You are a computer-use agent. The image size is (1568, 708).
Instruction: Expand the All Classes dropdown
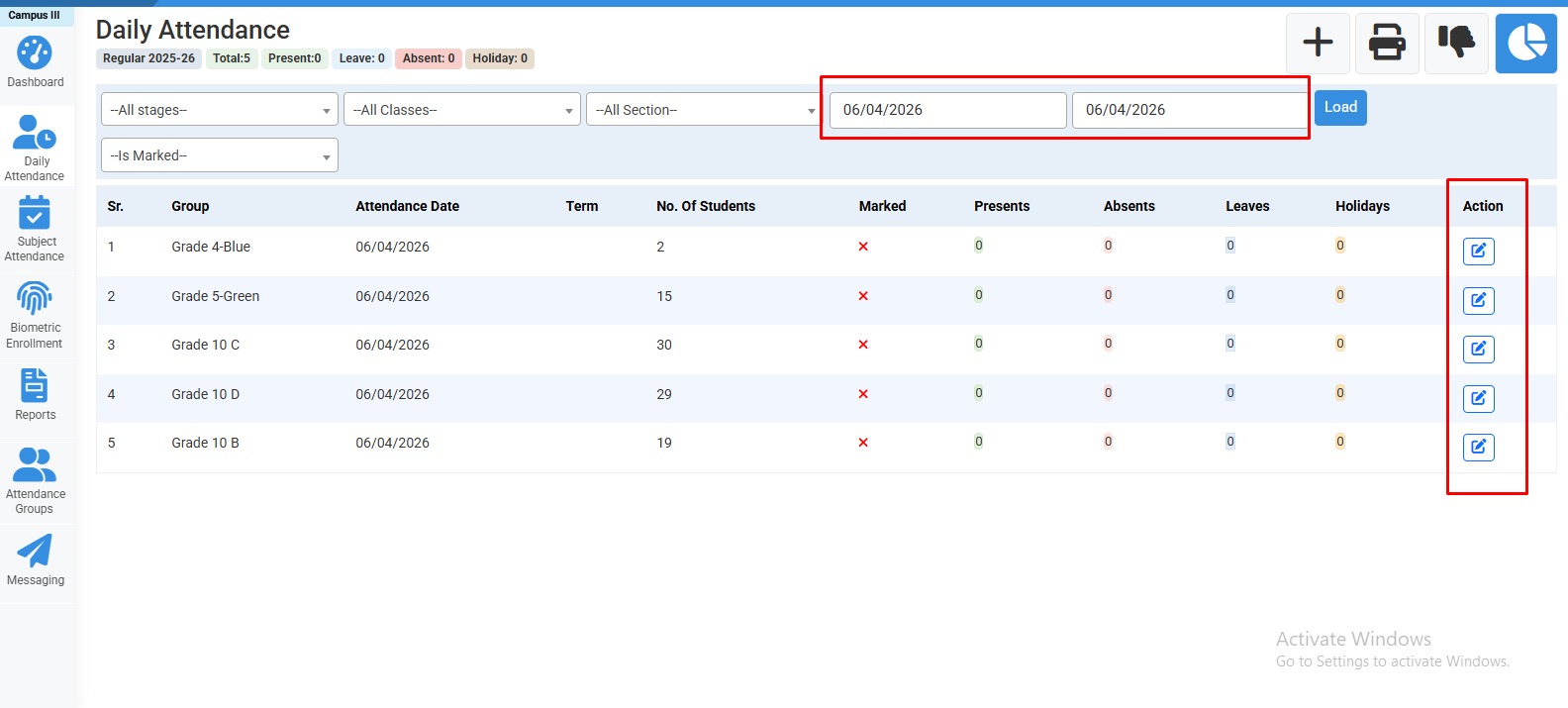click(462, 110)
